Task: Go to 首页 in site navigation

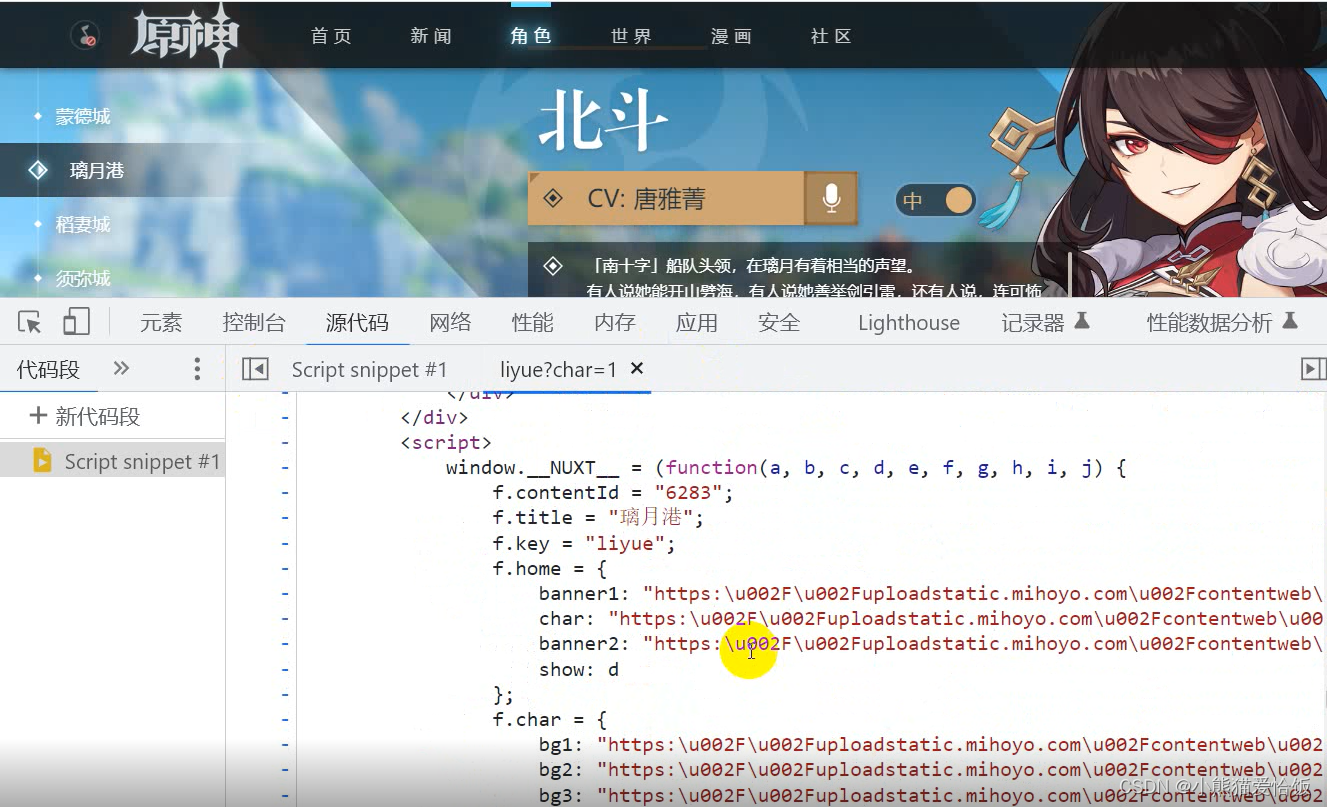Action: [x=331, y=36]
